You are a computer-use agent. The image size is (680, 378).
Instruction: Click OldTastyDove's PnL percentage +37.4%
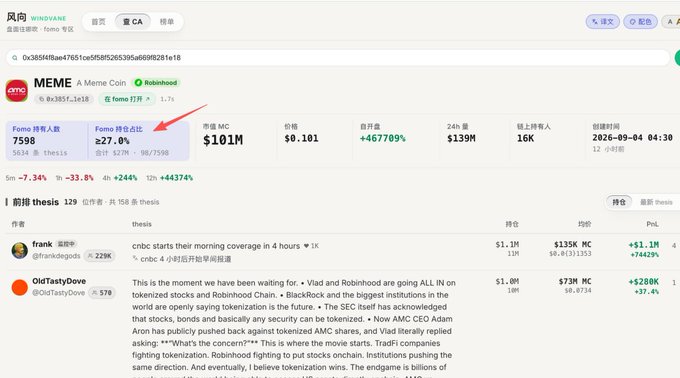click(647, 292)
